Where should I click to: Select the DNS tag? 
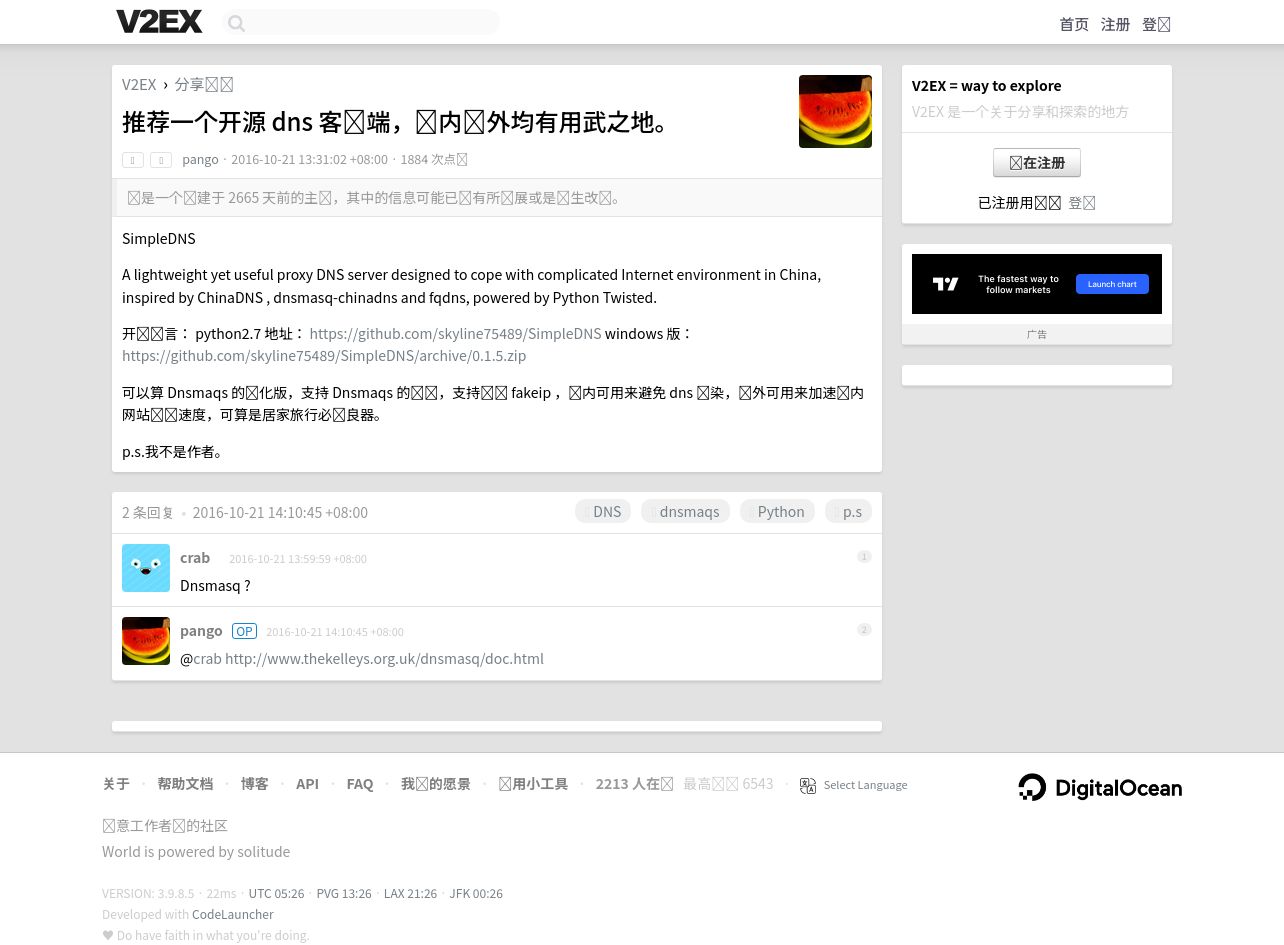pos(603,511)
